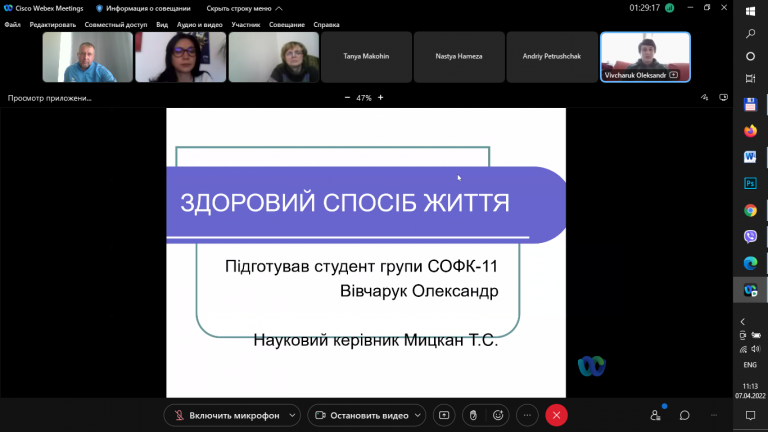Open the Аудио и видео menu
768x432 pixels.
click(x=199, y=24)
